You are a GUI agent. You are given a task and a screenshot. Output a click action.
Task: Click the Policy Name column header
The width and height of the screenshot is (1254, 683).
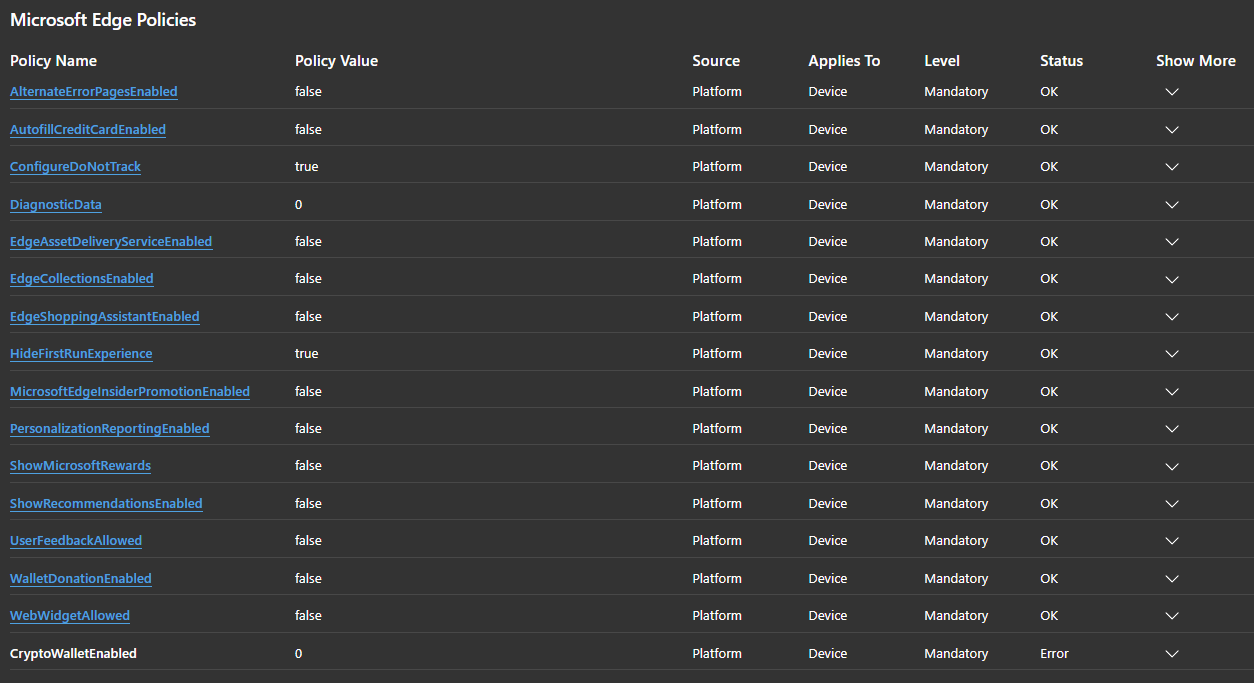(x=53, y=61)
